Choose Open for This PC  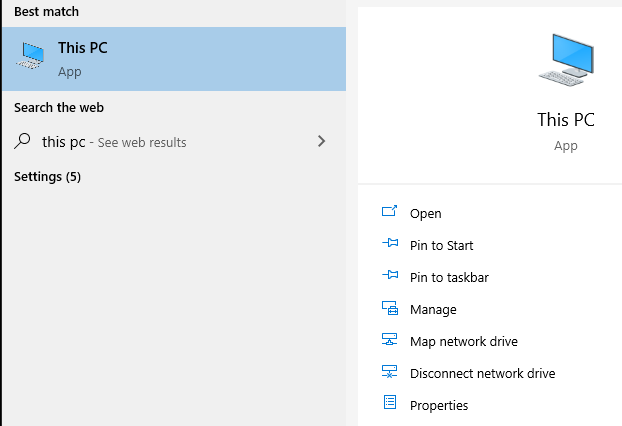click(x=426, y=213)
